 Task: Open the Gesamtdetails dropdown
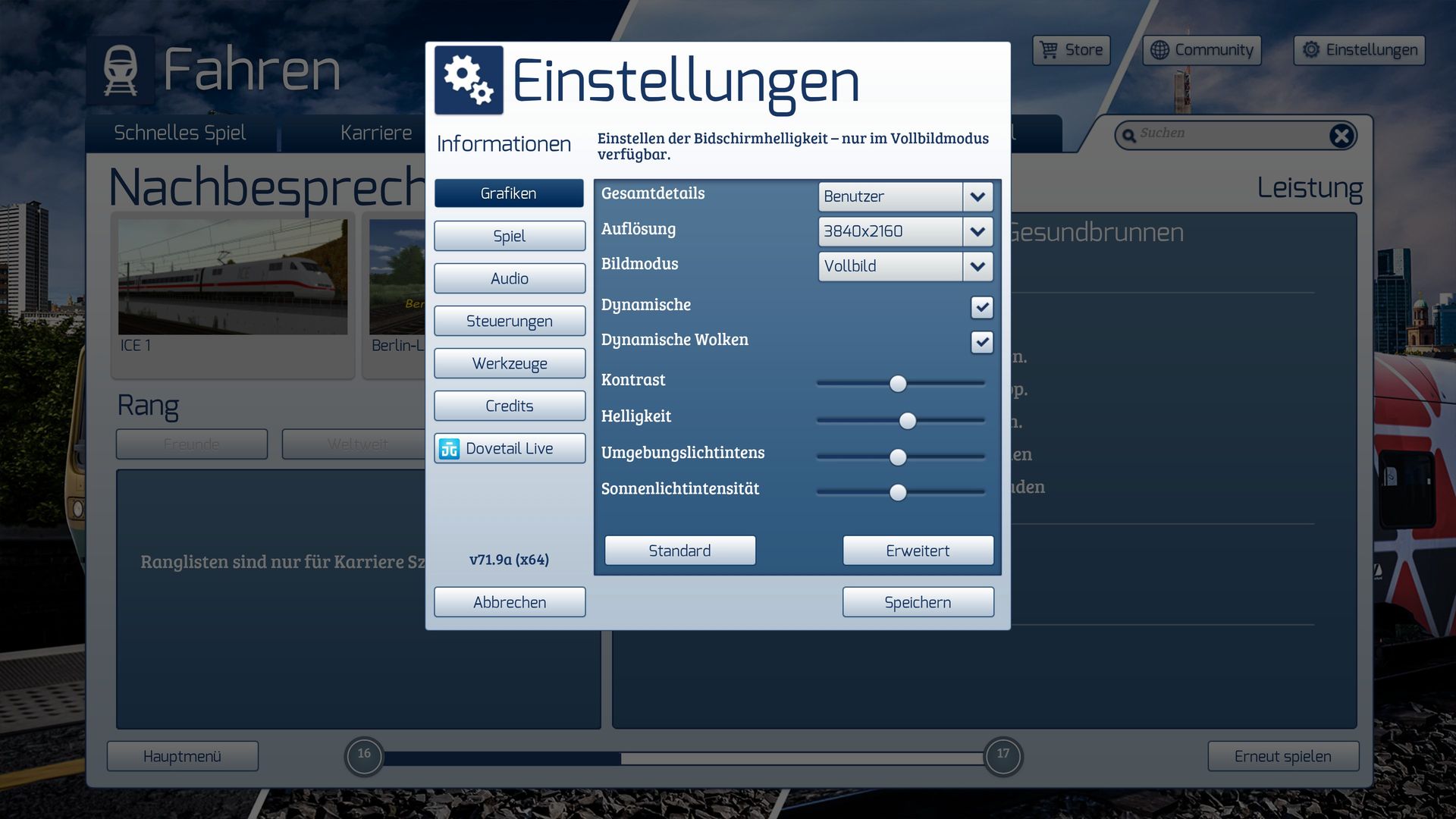pos(977,196)
